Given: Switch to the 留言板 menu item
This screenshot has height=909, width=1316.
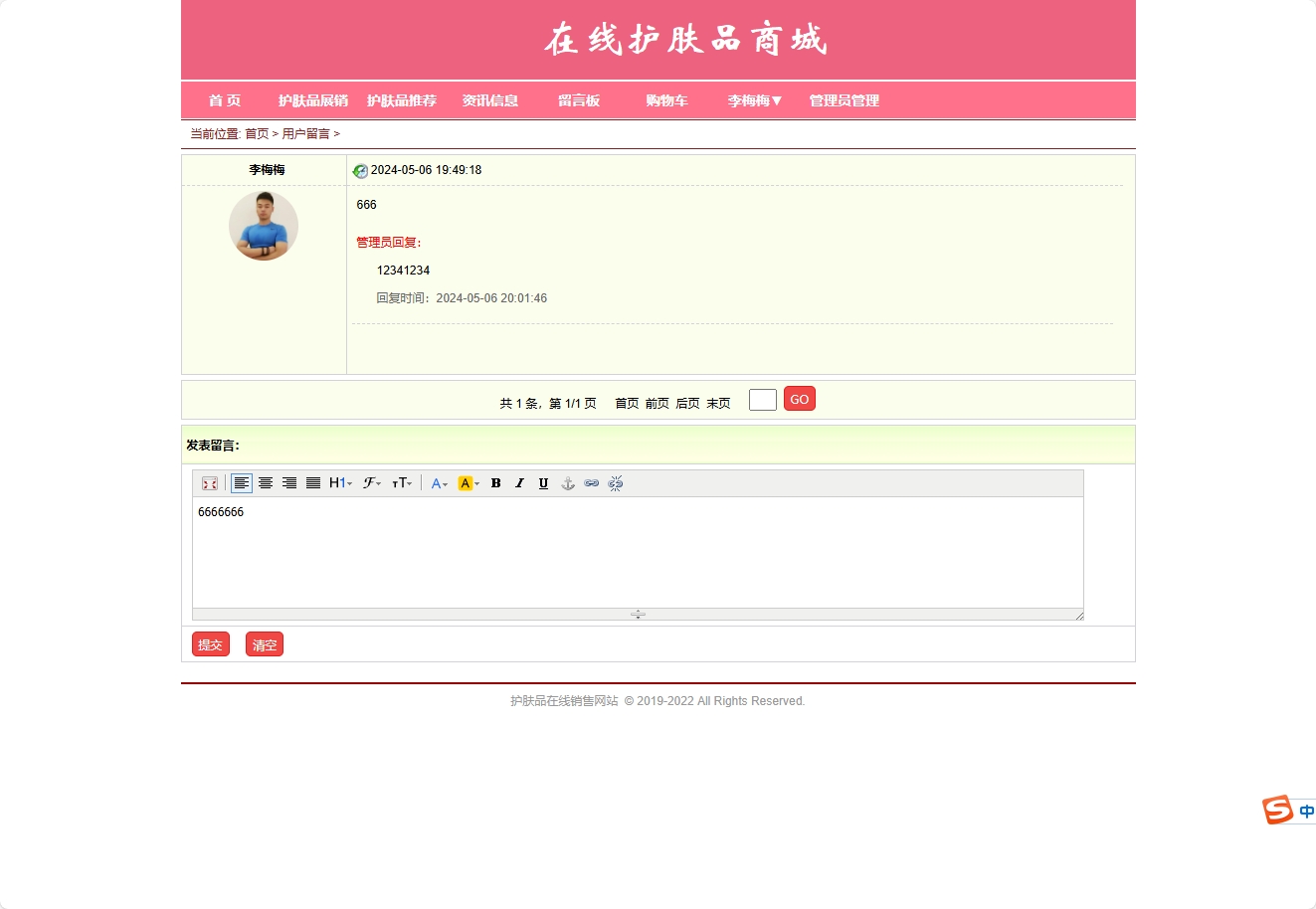Looking at the screenshot, I should coord(579,100).
